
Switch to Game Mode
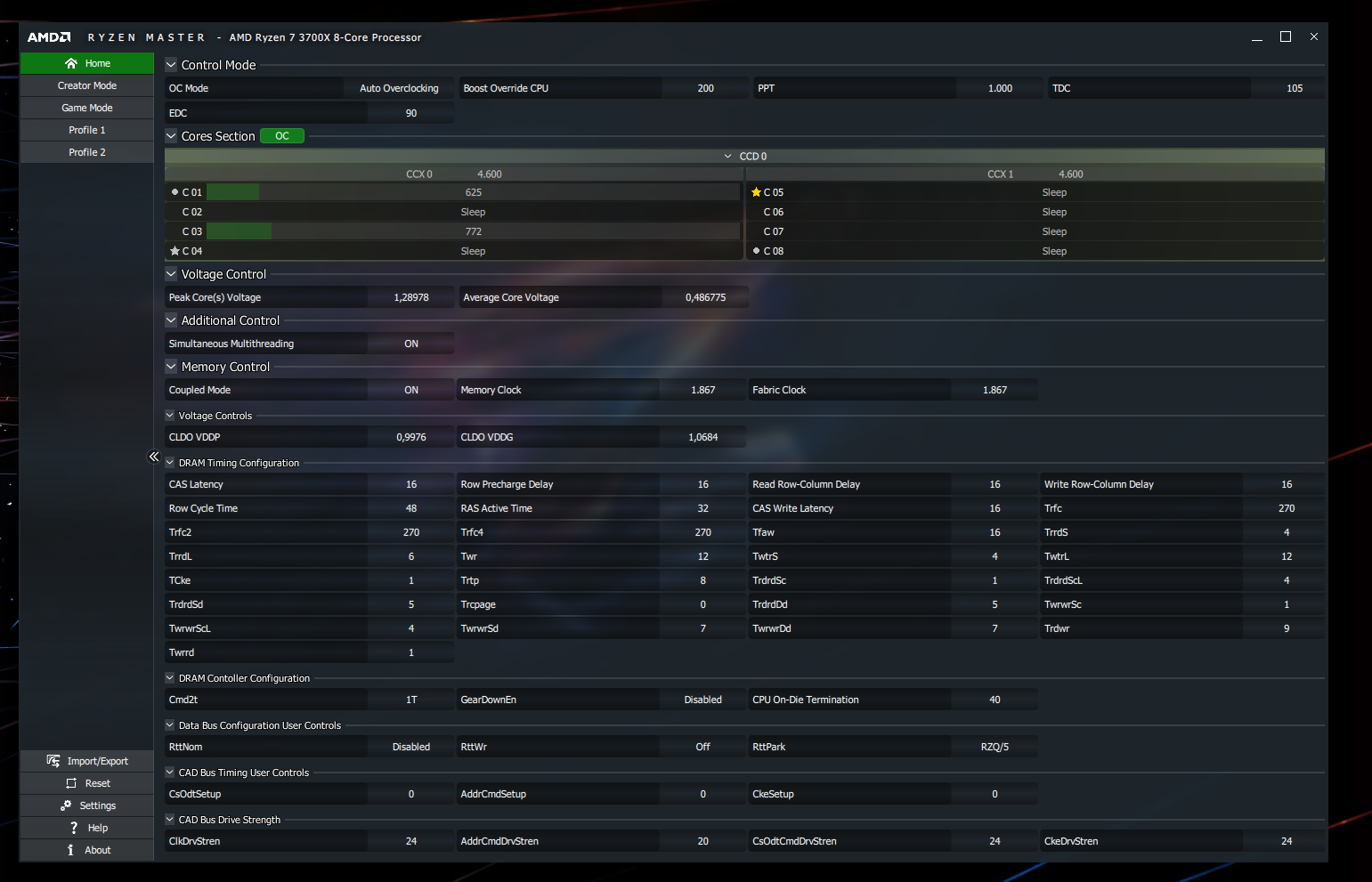click(87, 108)
